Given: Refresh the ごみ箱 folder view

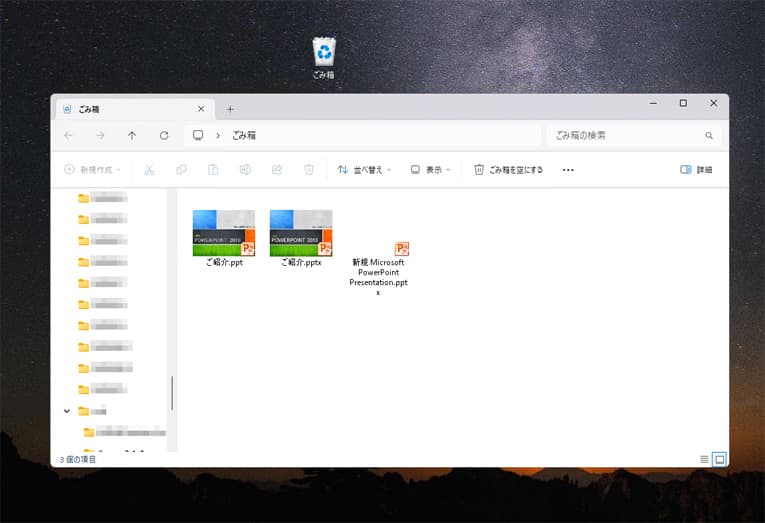Looking at the screenshot, I should point(164,135).
